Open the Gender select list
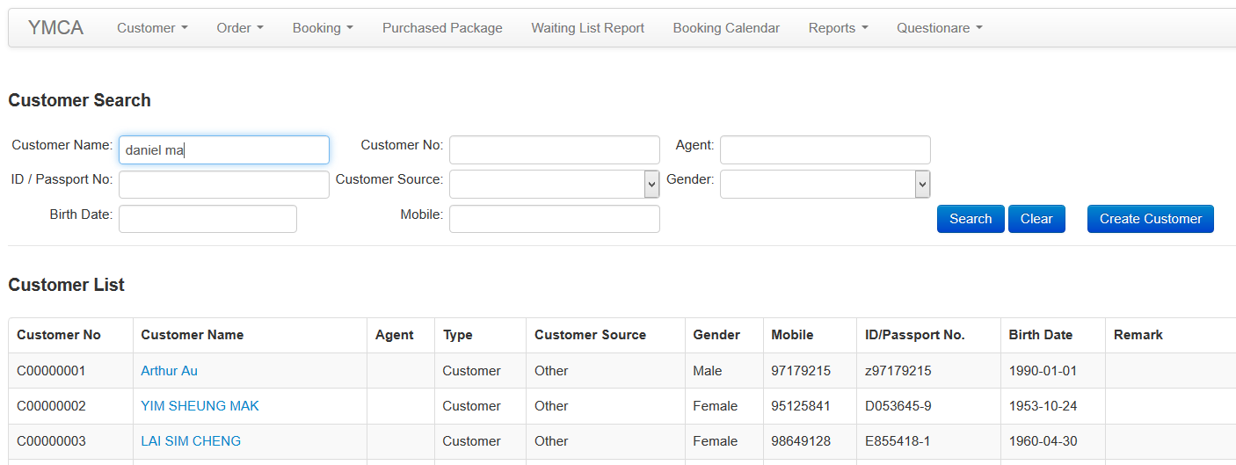 tap(825, 184)
